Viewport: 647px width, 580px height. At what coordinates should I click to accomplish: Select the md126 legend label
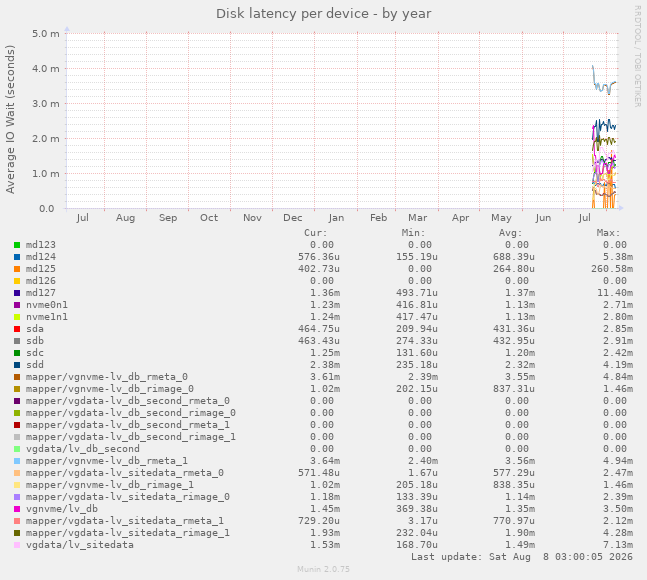(40, 281)
